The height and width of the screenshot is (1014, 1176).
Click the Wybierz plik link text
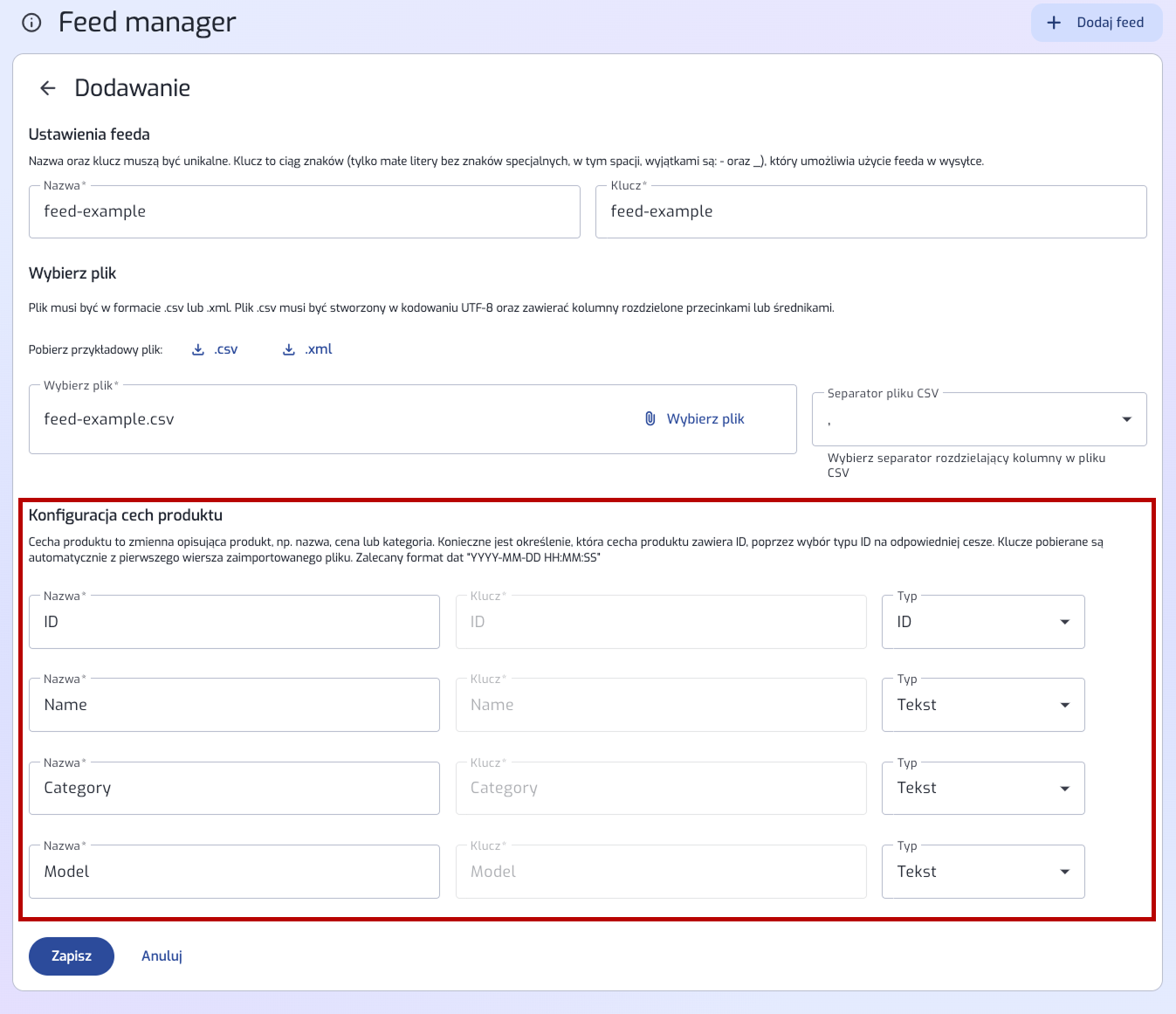coord(705,419)
